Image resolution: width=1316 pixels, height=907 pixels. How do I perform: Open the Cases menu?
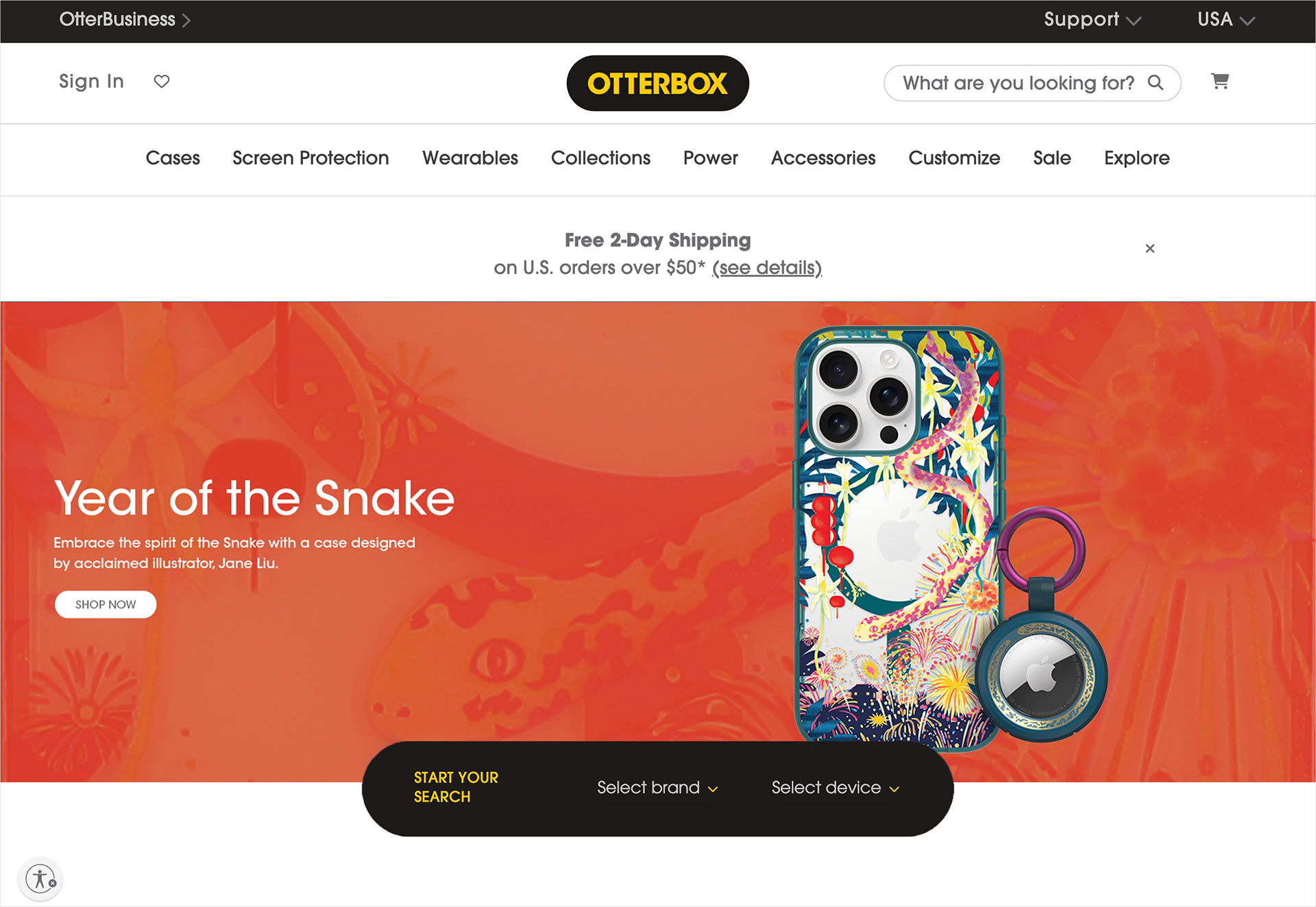tap(173, 158)
